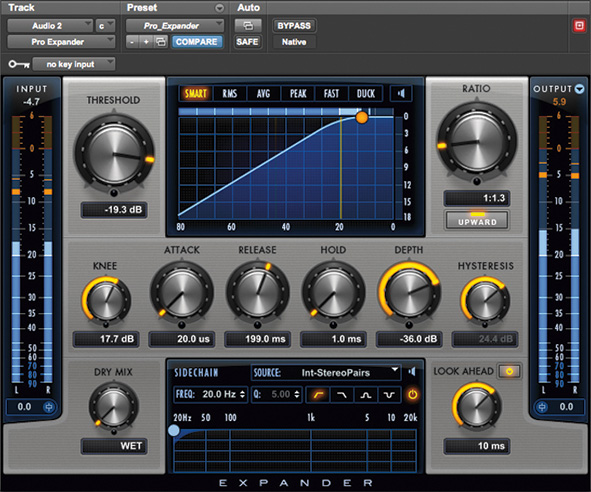Open the insert position c dropdown
Screen dimensions: 591x492
[x=105, y=26]
